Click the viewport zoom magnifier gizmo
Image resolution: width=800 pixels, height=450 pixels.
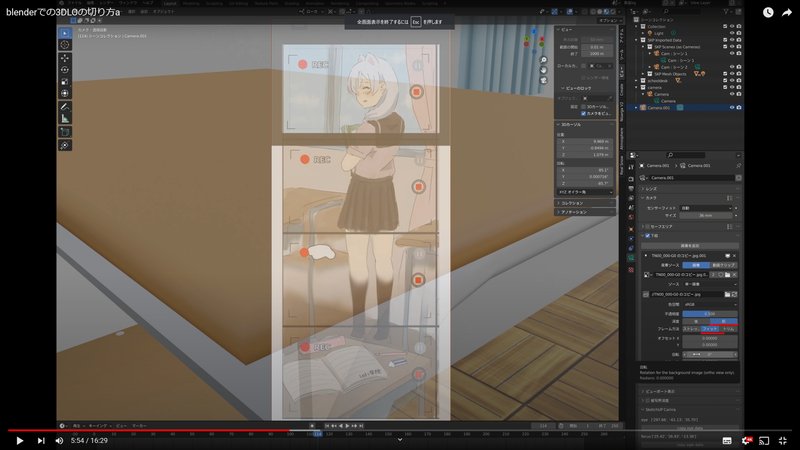[543, 60]
